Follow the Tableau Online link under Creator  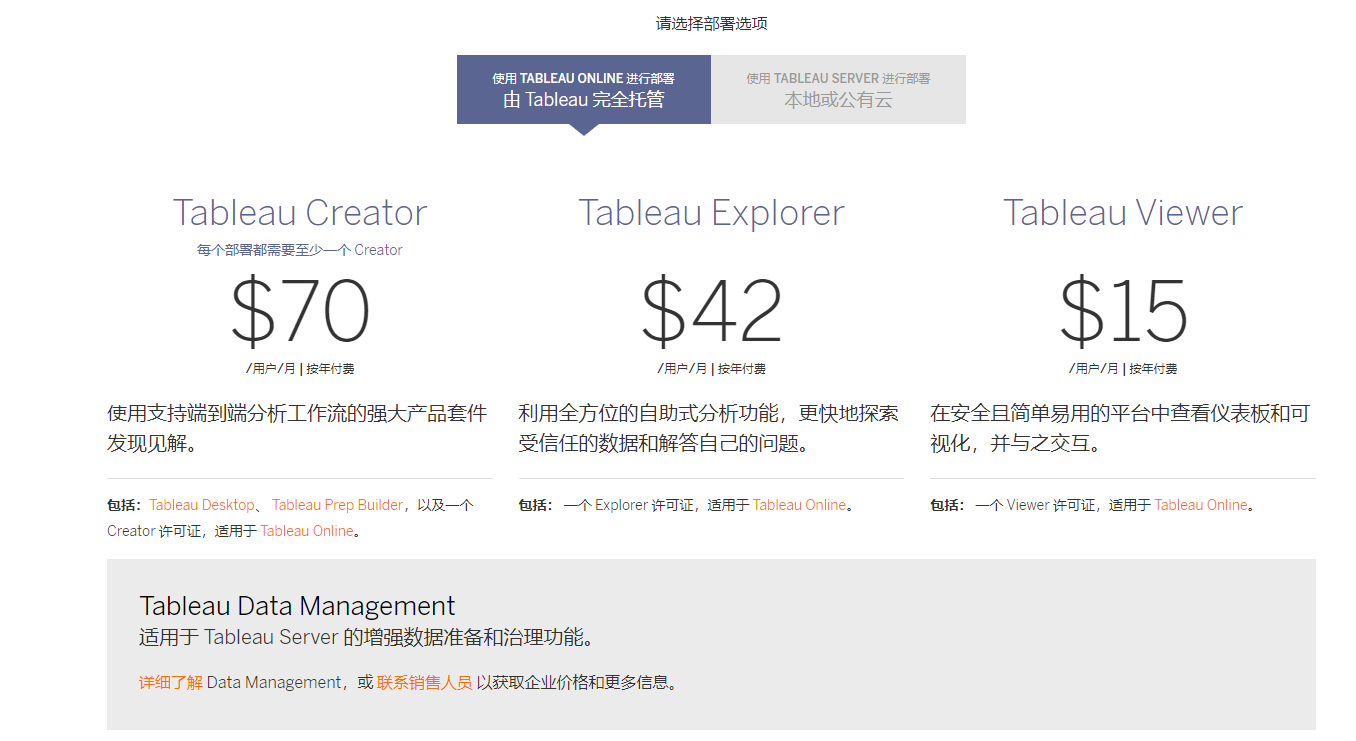click(307, 531)
